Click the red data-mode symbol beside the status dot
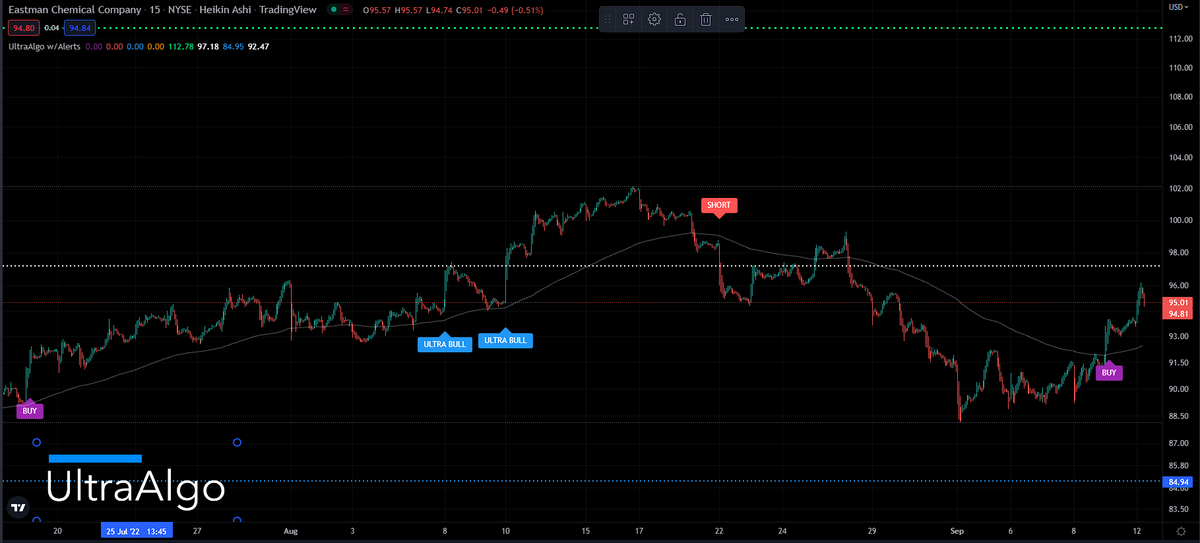Image resolution: width=1200 pixels, height=543 pixels. (346, 10)
